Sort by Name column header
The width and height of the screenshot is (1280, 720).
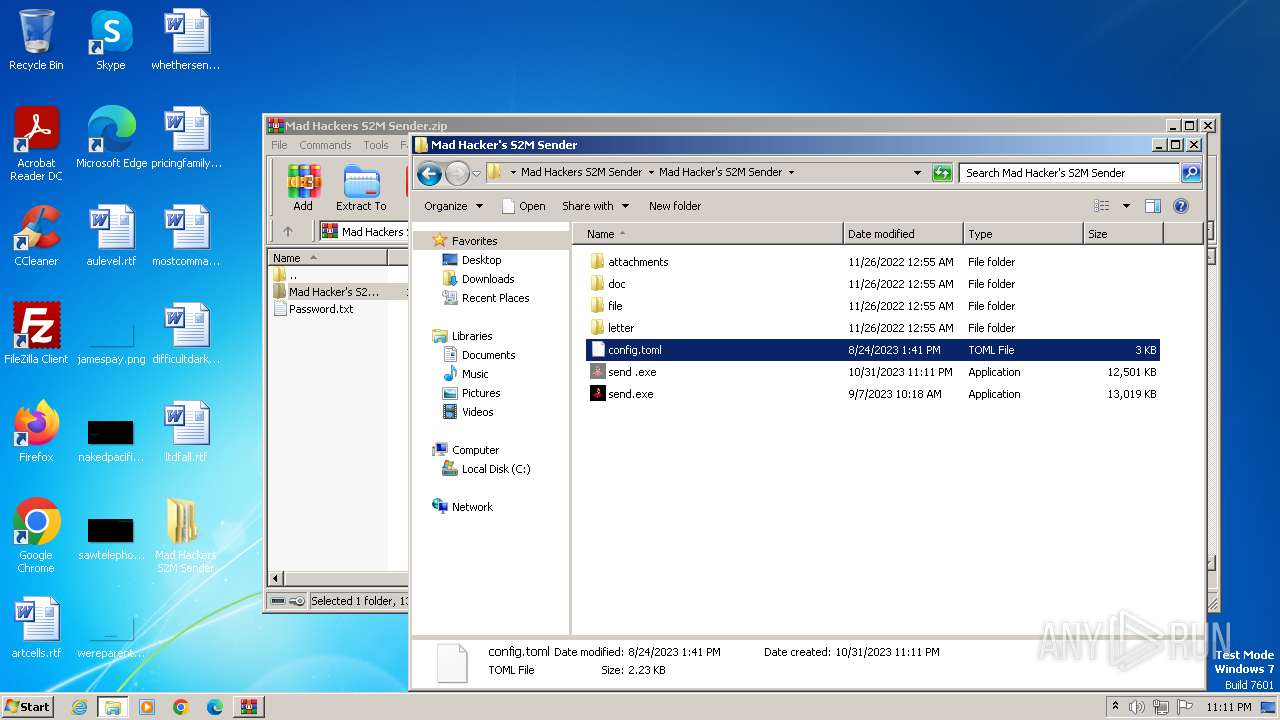coord(707,234)
